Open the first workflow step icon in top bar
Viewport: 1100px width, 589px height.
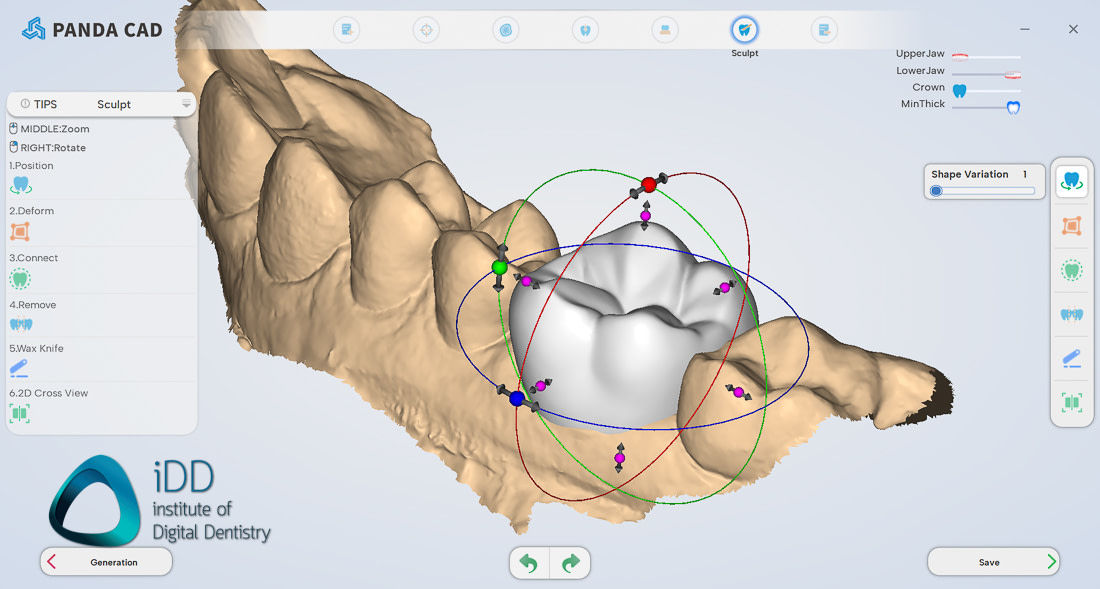pos(347,30)
